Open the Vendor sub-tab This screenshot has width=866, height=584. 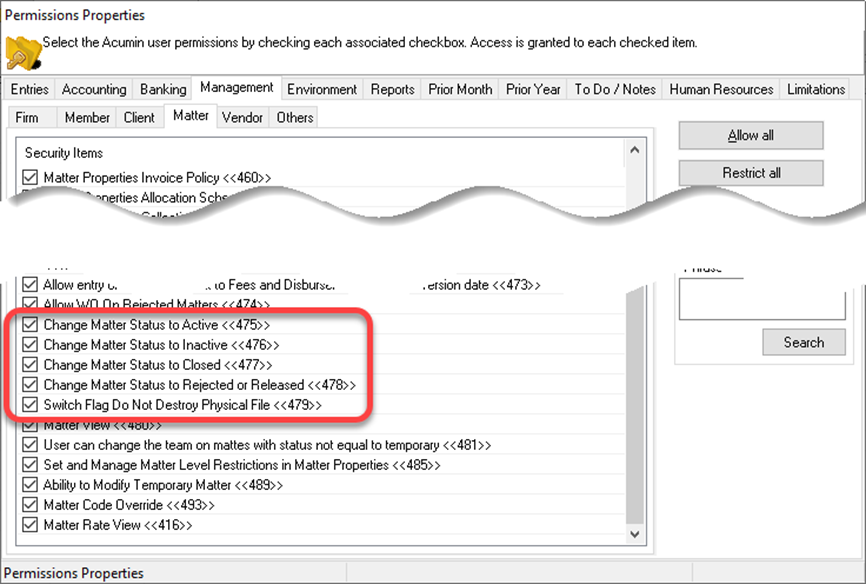point(242,117)
